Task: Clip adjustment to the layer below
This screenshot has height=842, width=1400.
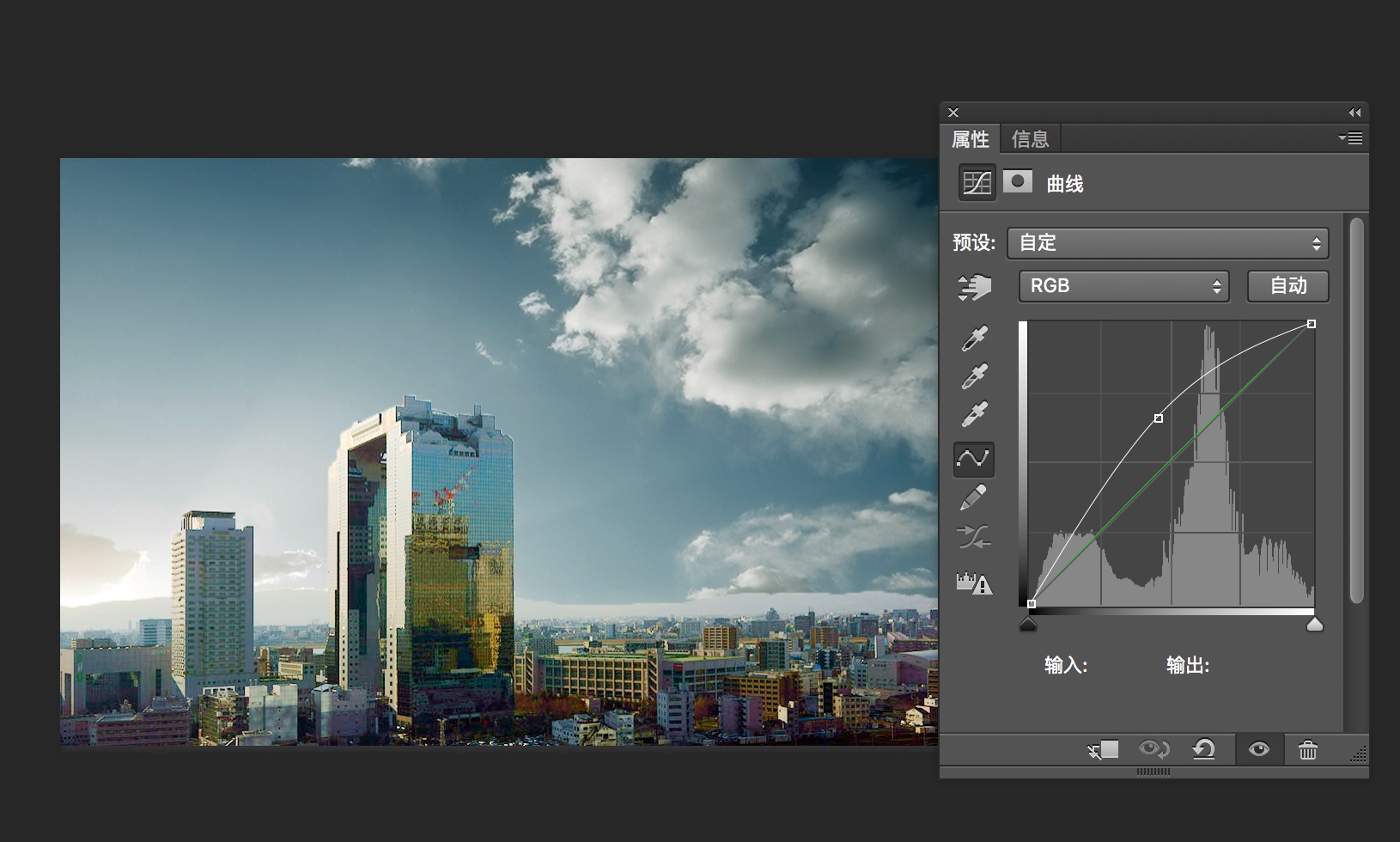Action: tap(1103, 750)
